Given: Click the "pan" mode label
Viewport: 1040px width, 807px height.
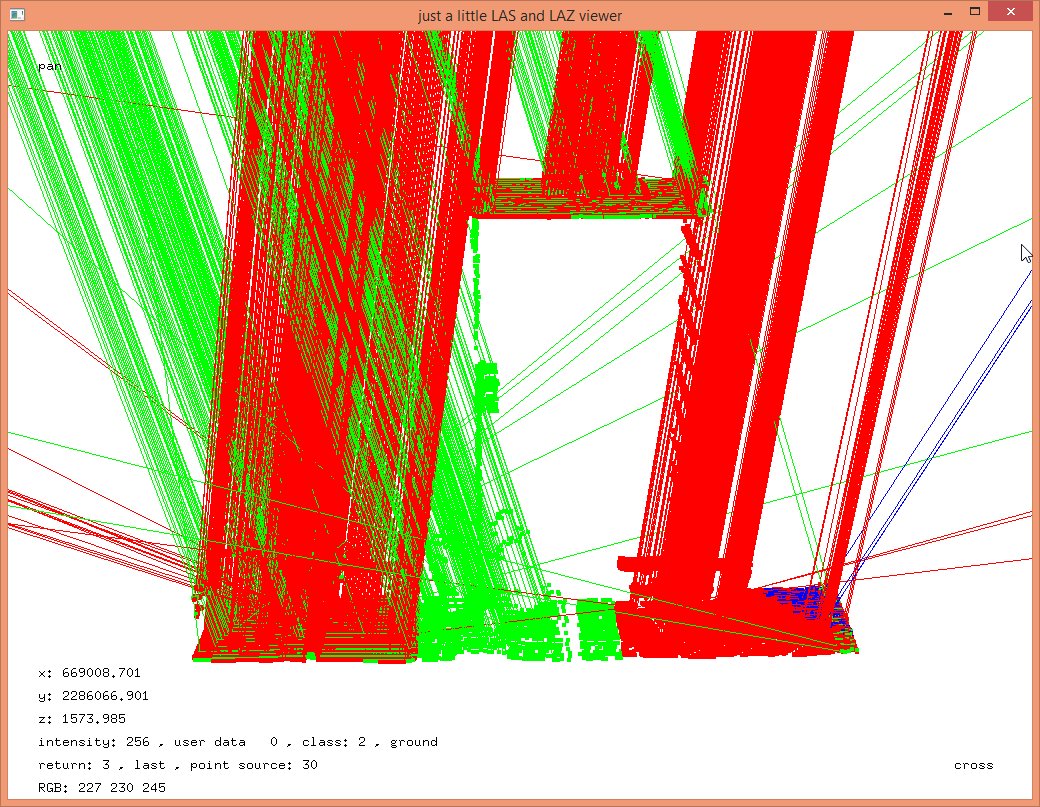Looking at the screenshot, I should pyautogui.click(x=49, y=66).
